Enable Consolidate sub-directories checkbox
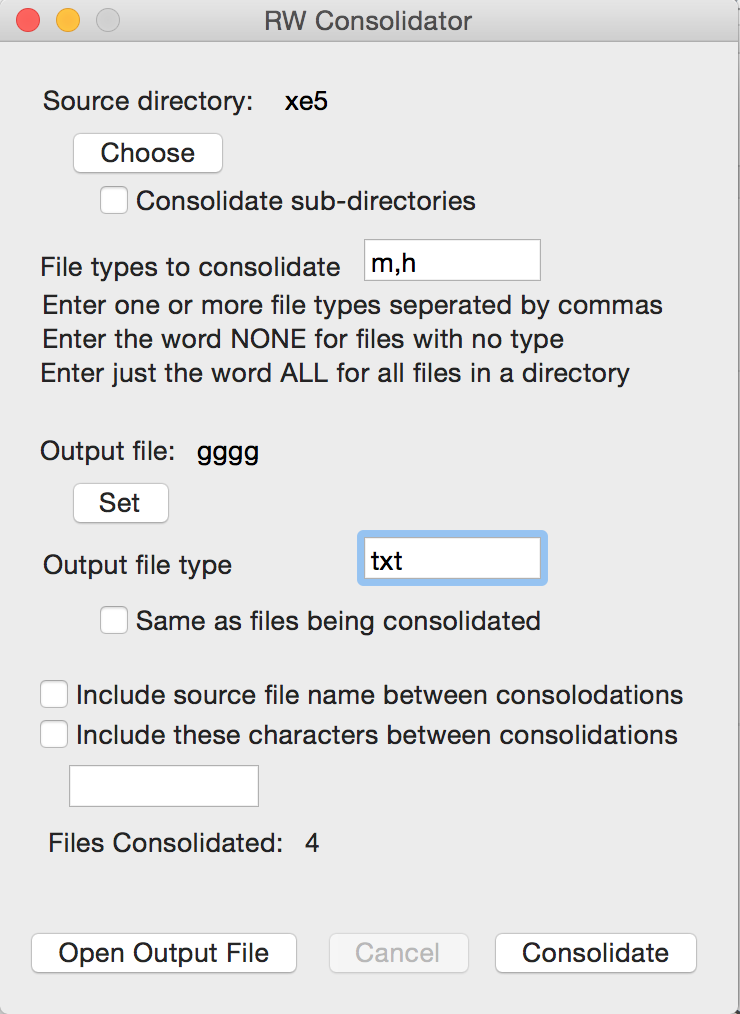The image size is (740, 1014). click(114, 200)
